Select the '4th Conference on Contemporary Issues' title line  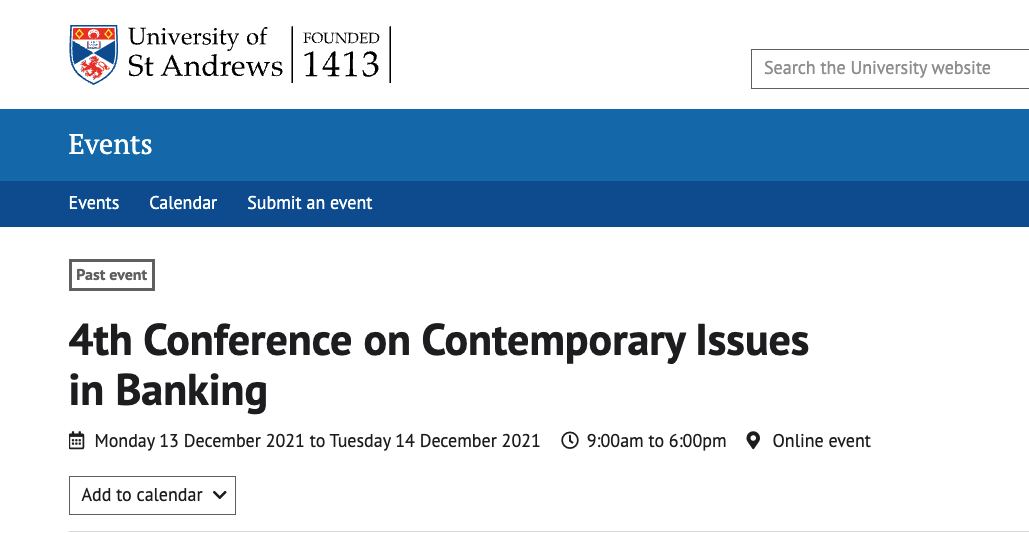pyautogui.click(x=438, y=340)
